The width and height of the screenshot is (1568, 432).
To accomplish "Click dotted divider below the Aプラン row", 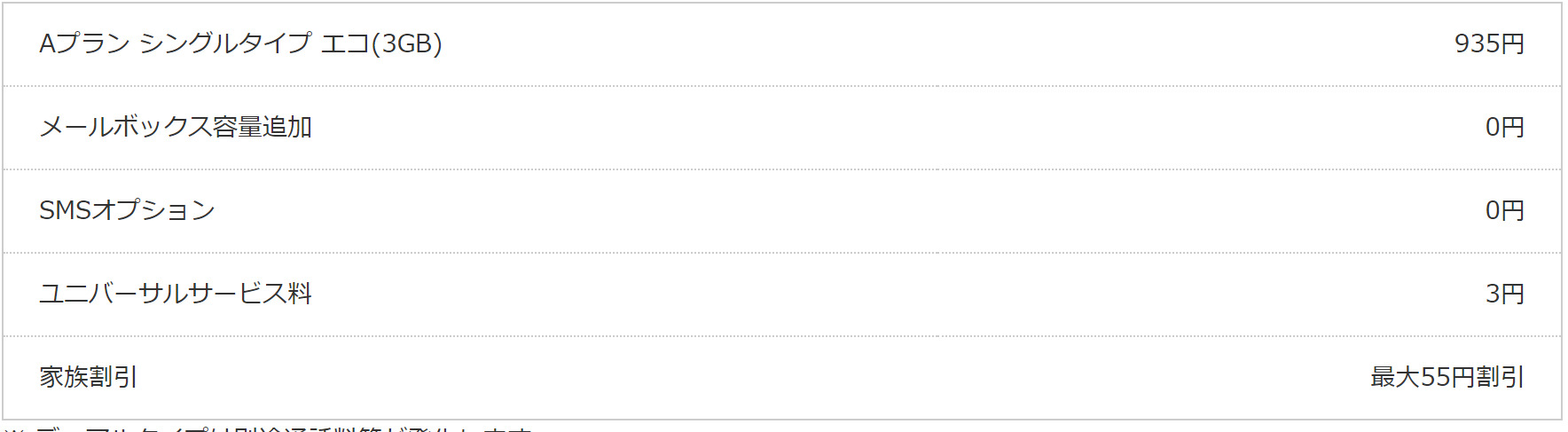I will click(780, 86).
